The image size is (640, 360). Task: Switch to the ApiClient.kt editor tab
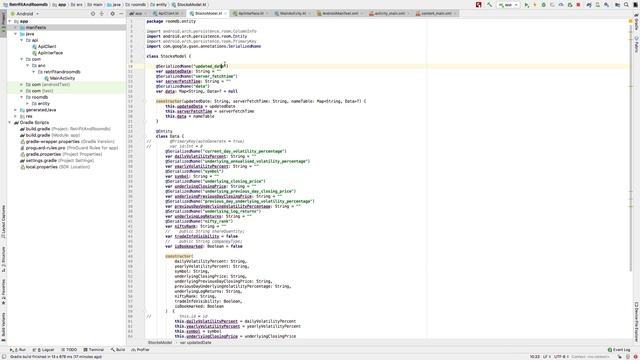click(168, 13)
